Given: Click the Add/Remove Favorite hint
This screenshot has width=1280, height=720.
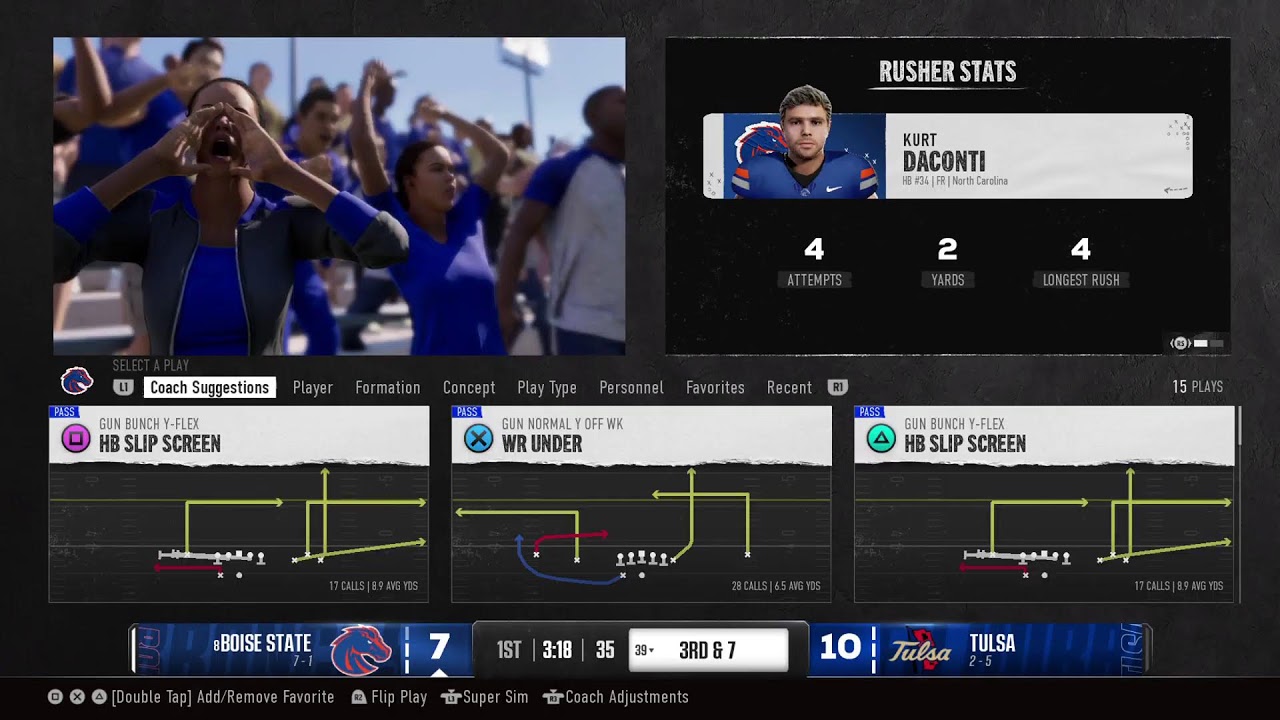Looking at the screenshot, I should click(223, 697).
